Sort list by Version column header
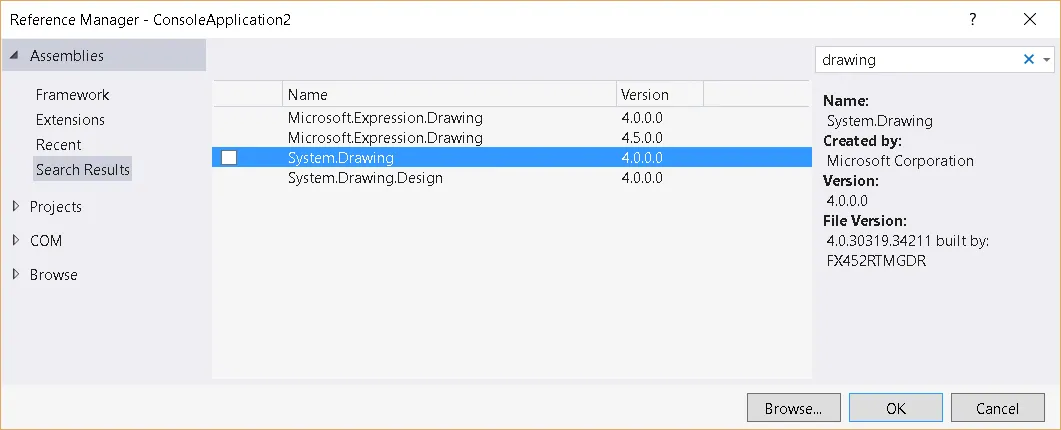Viewport: 1061px width, 430px height. tap(659, 95)
